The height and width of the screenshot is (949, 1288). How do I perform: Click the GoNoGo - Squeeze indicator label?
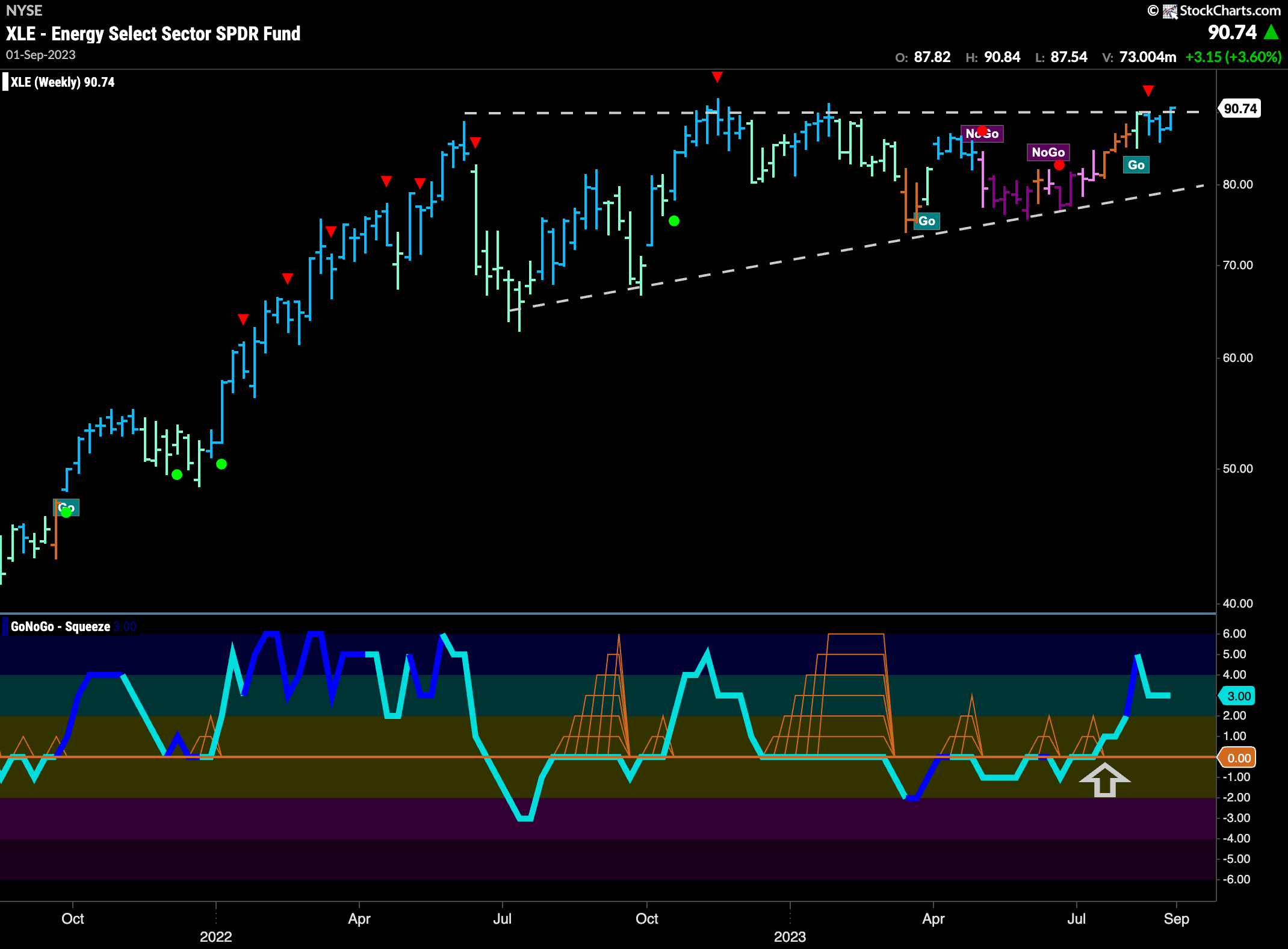[x=60, y=627]
